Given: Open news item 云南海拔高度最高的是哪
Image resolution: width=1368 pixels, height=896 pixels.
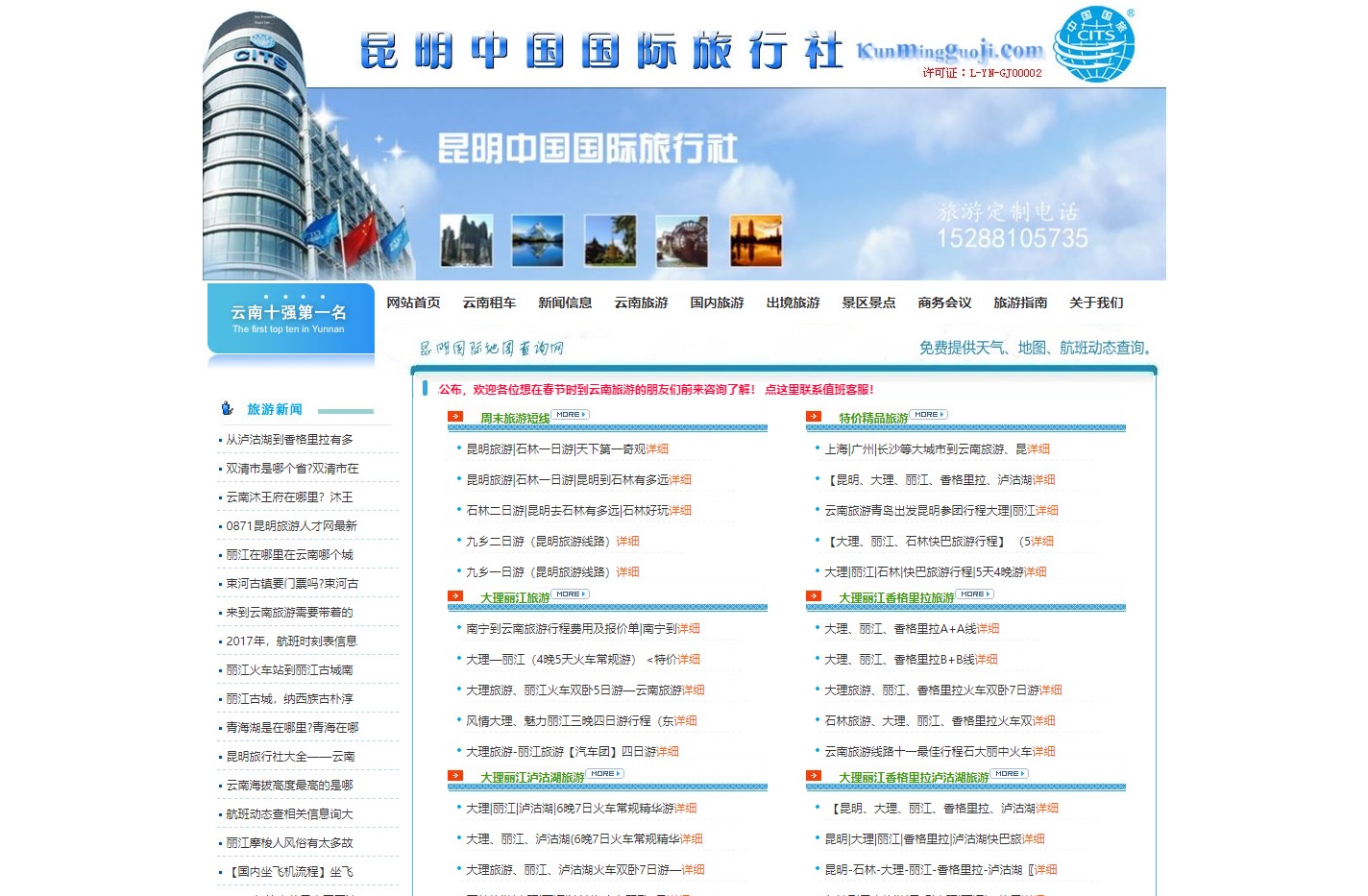Looking at the screenshot, I should [289, 786].
